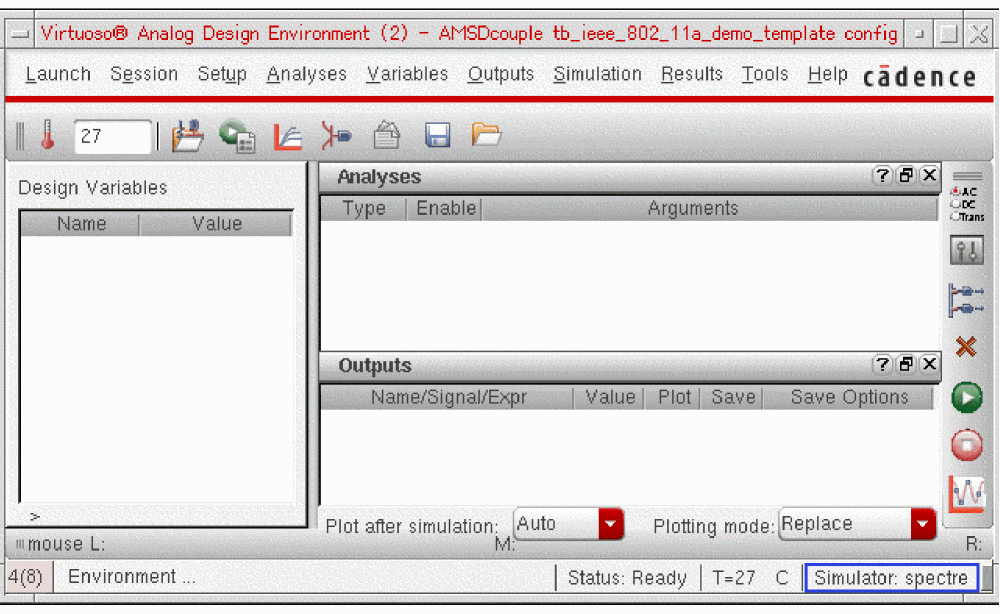Open the Tools menu
The height and width of the screenshot is (614, 1000).
pyautogui.click(x=765, y=74)
